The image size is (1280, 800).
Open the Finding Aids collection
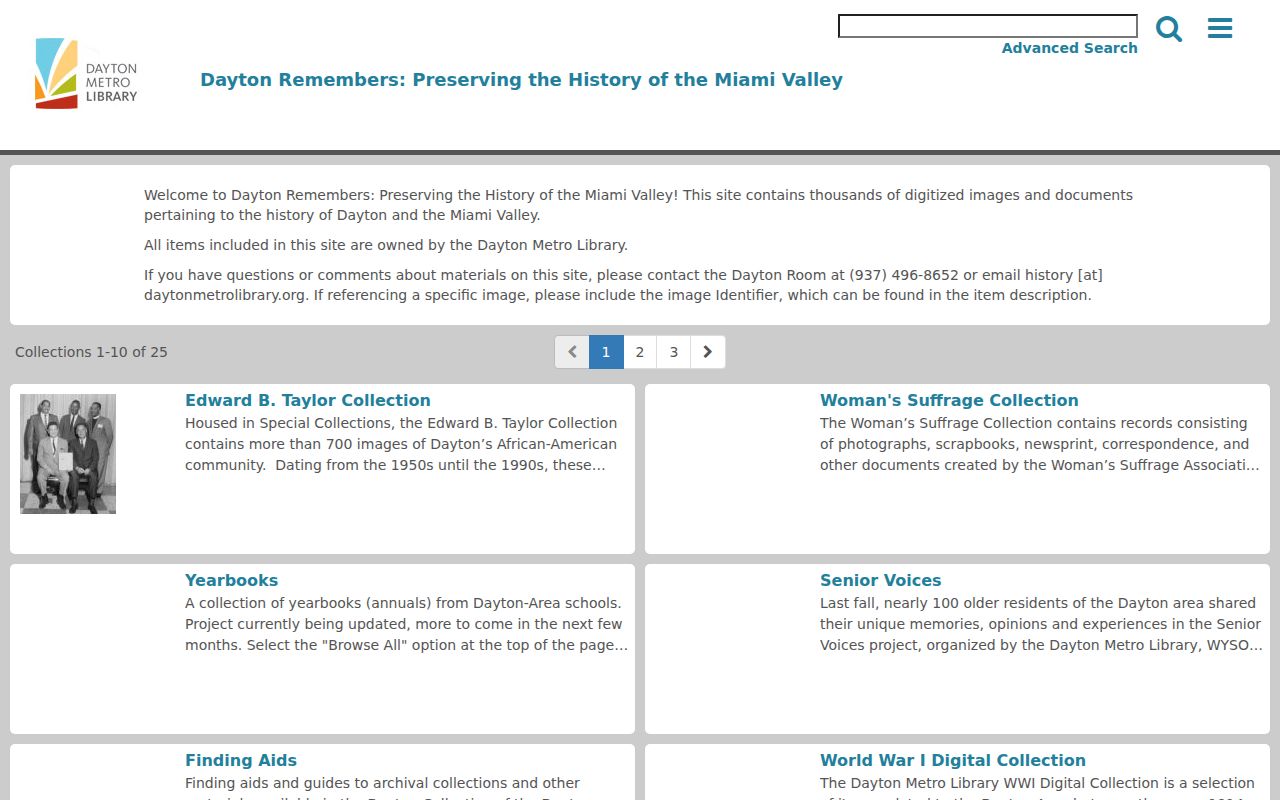coord(241,760)
